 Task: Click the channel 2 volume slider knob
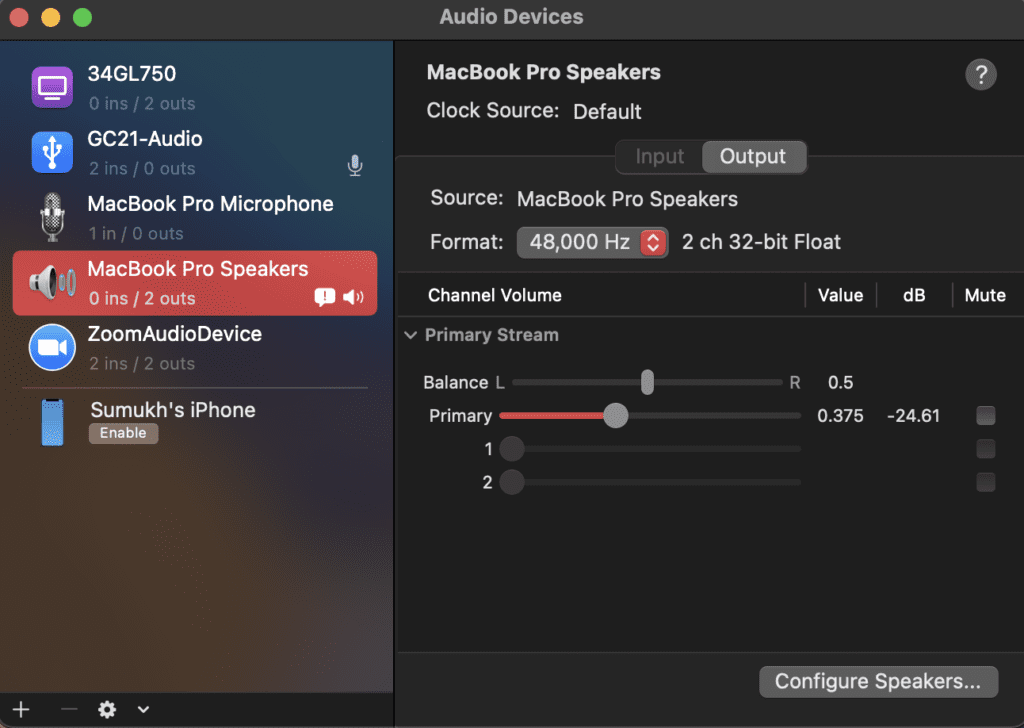(511, 482)
